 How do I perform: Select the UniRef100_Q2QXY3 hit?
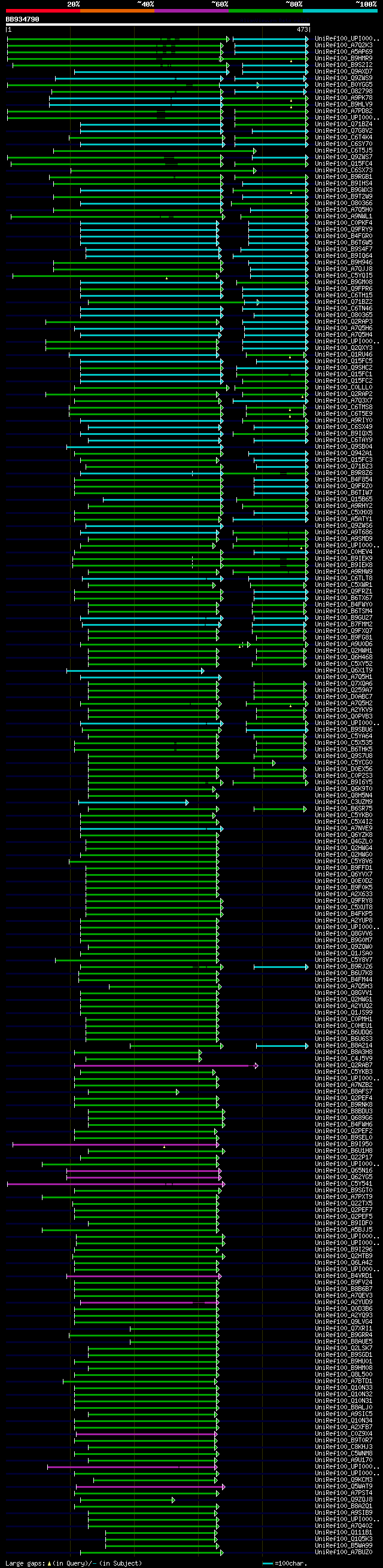[344, 348]
